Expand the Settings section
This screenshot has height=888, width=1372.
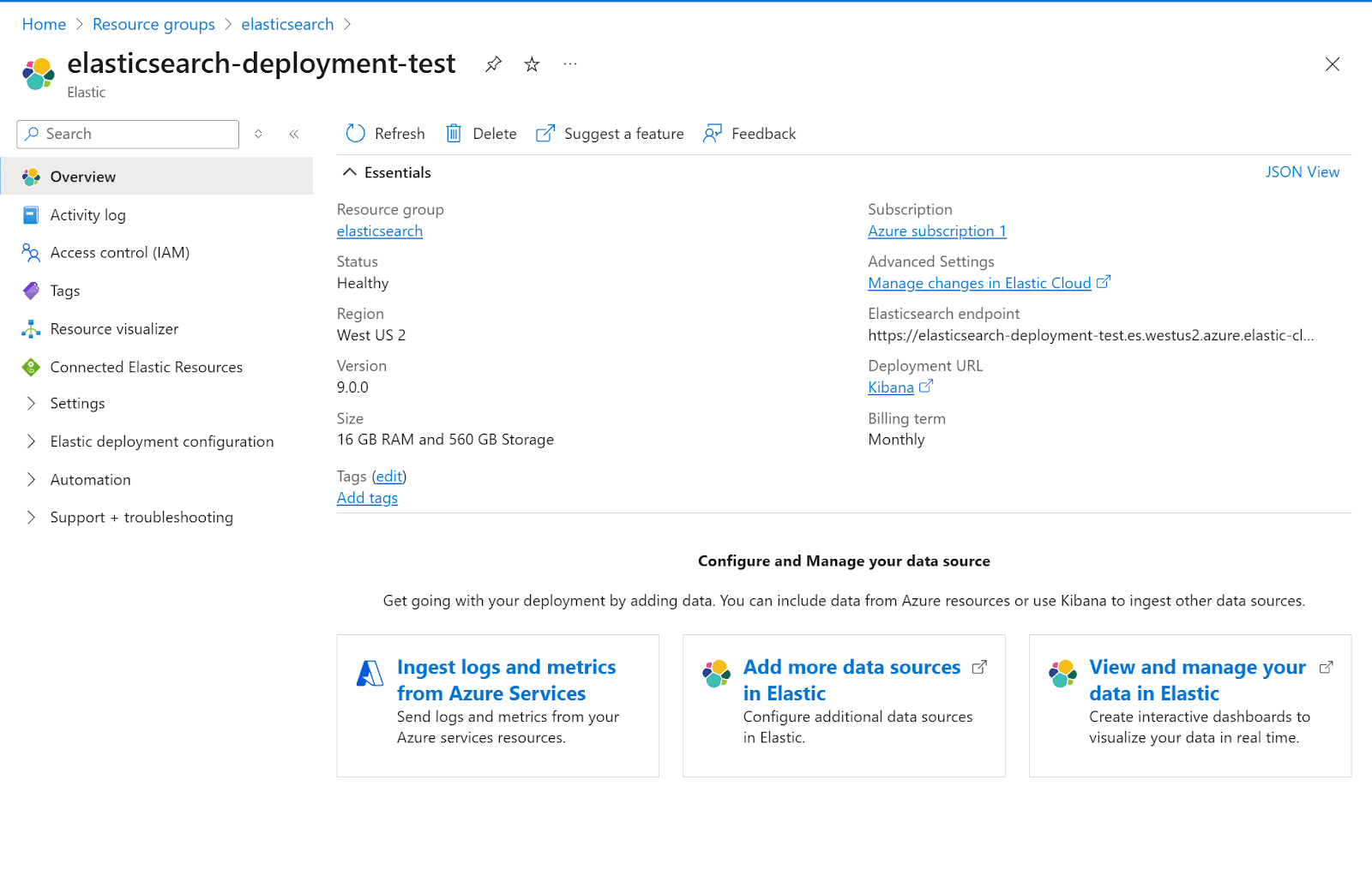[32, 403]
